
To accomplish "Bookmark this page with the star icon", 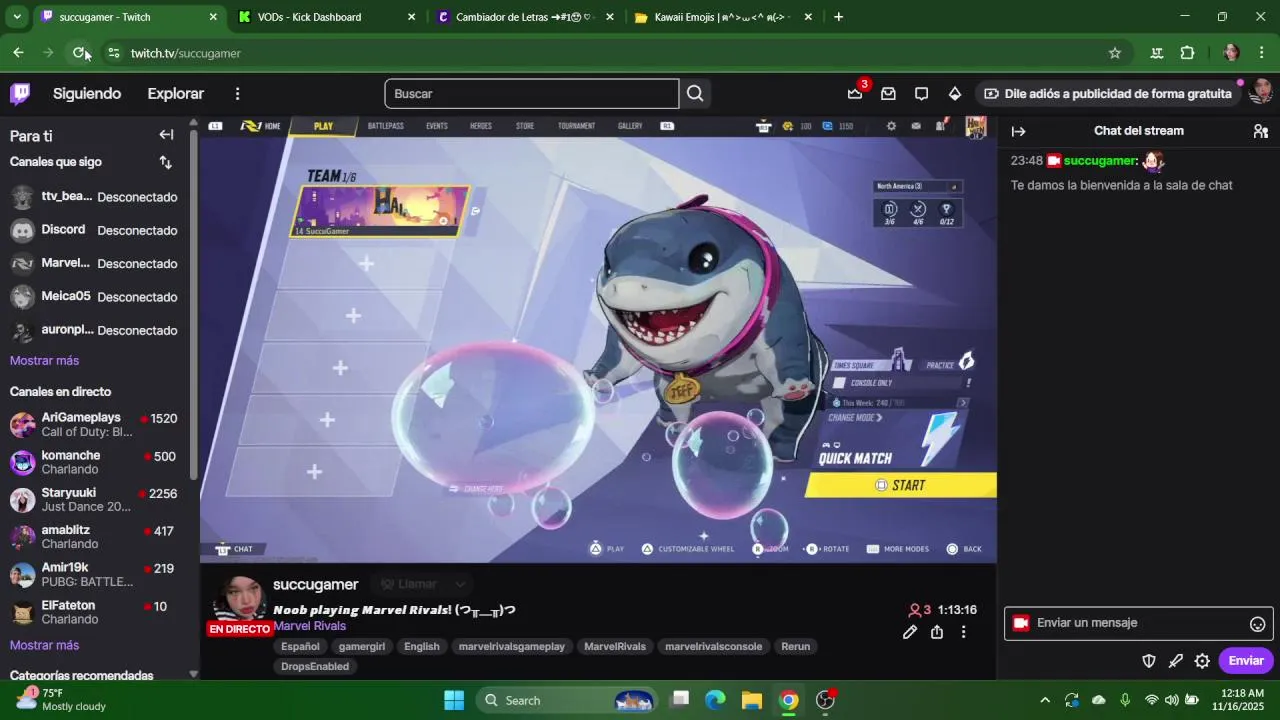I will pos(1115,53).
